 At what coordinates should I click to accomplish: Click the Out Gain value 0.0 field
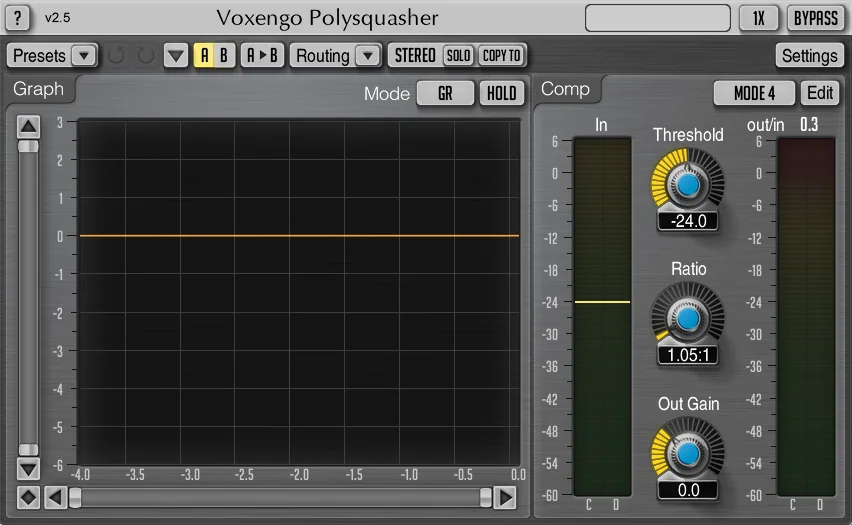click(688, 490)
